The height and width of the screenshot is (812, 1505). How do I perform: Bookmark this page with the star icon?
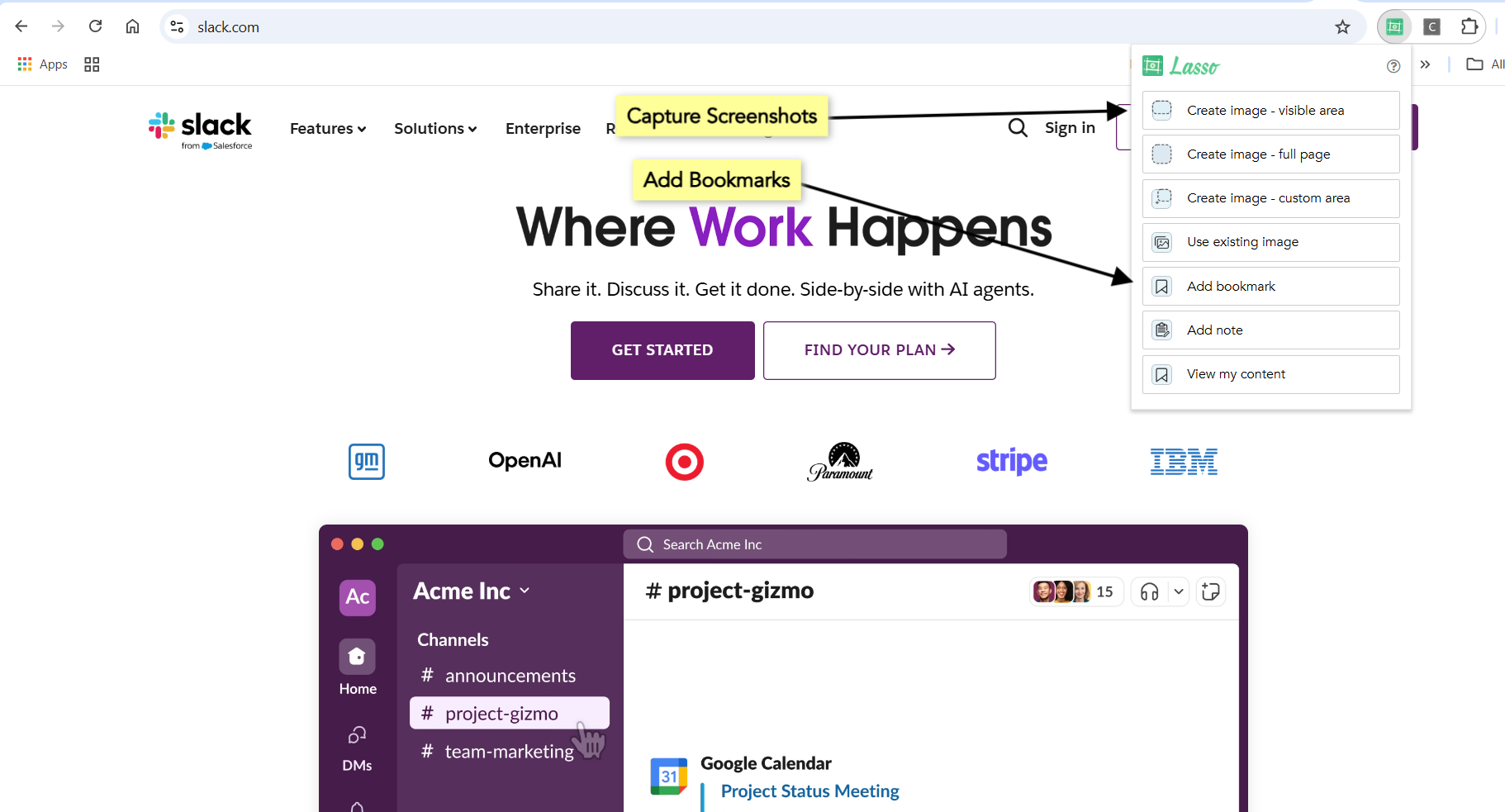pyautogui.click(x=1343, y=26)
